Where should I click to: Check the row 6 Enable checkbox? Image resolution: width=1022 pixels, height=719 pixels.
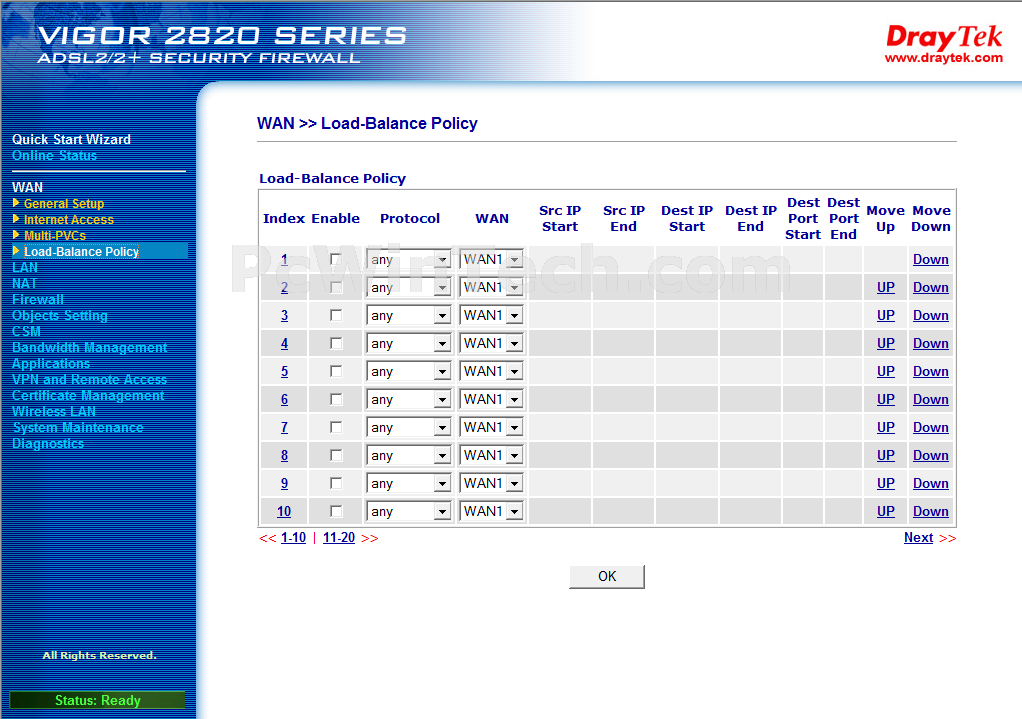coord(336,400)
